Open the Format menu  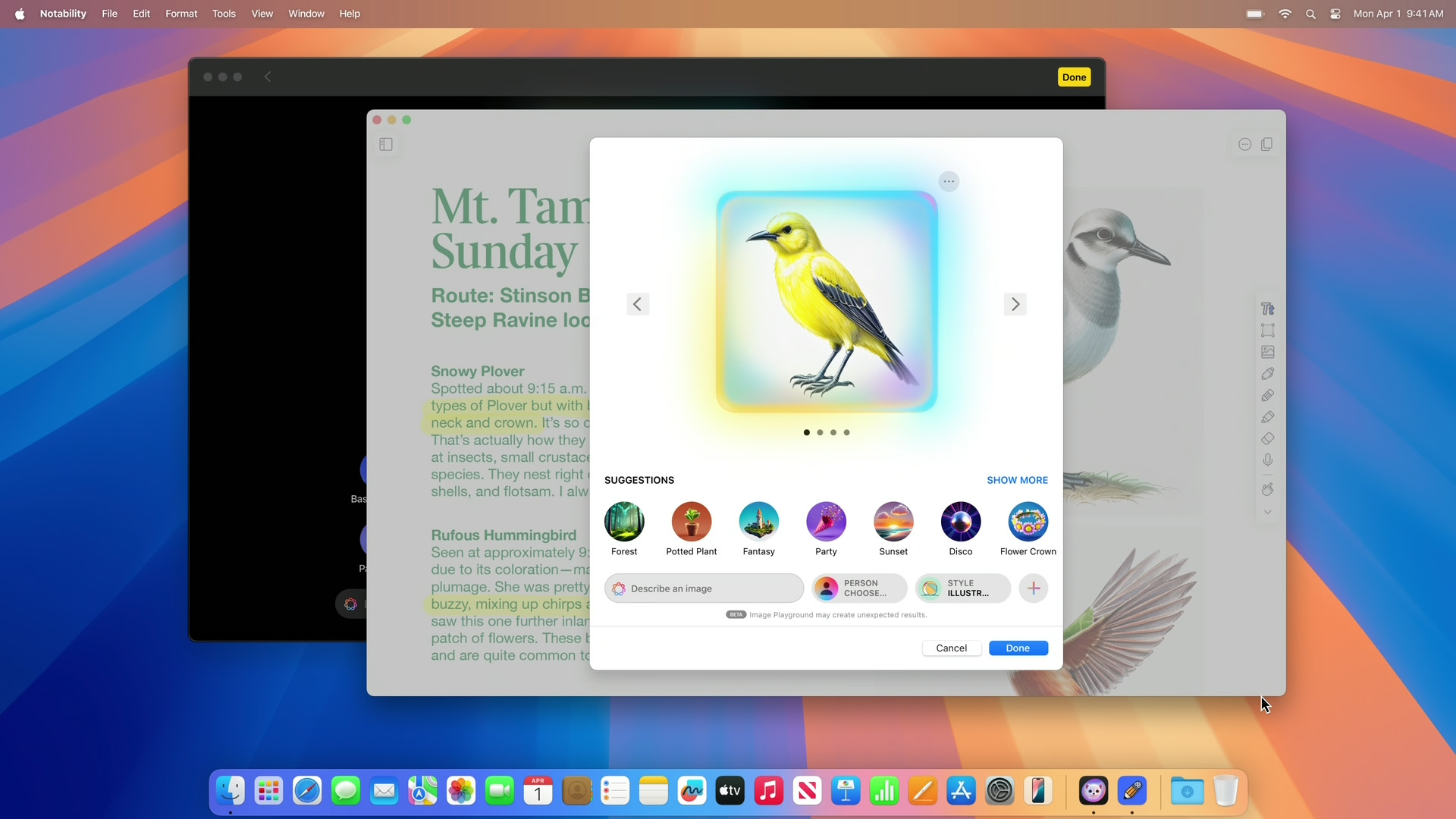coord(181,14)
